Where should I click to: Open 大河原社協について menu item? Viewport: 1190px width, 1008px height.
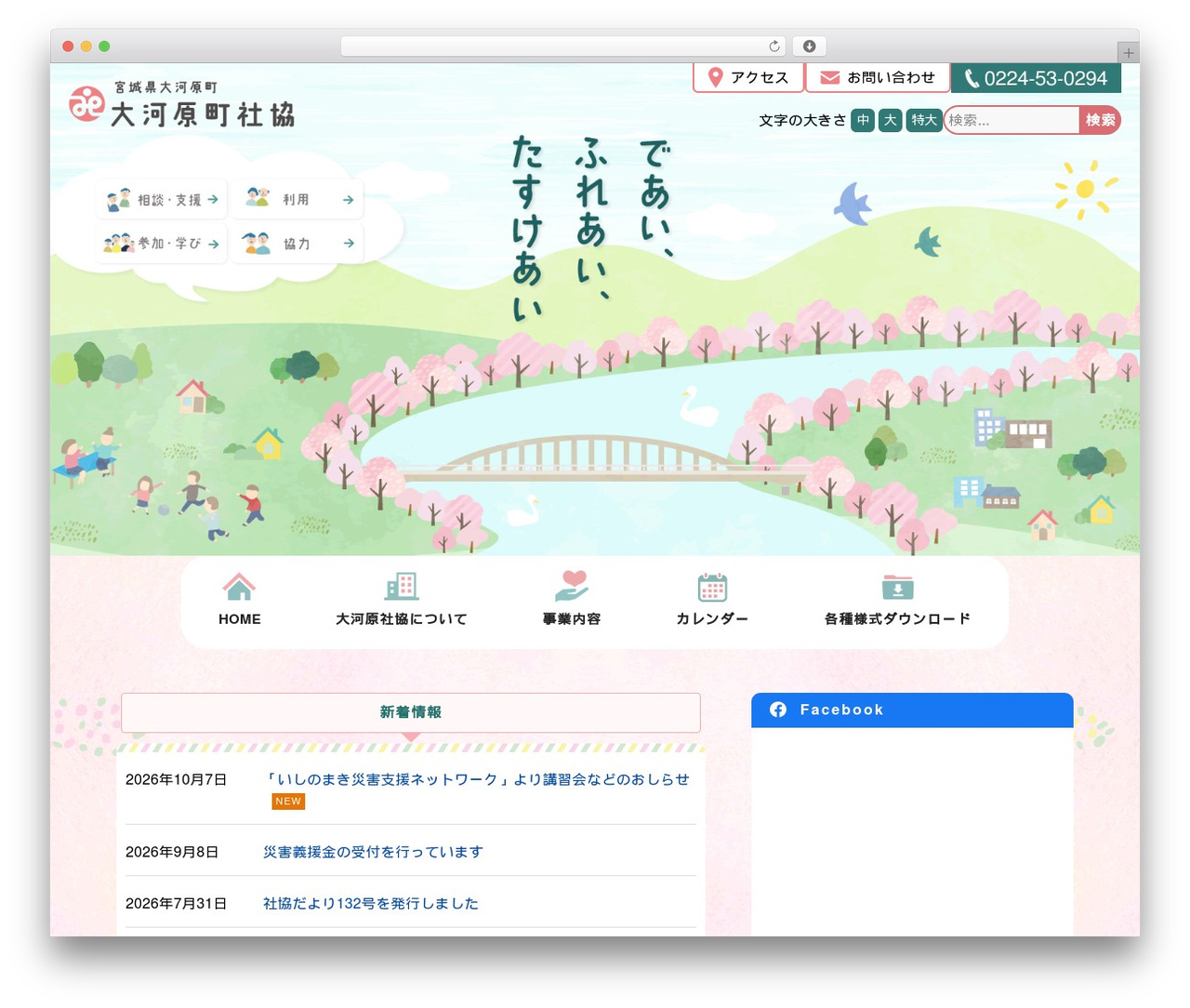tap(402, 619)
